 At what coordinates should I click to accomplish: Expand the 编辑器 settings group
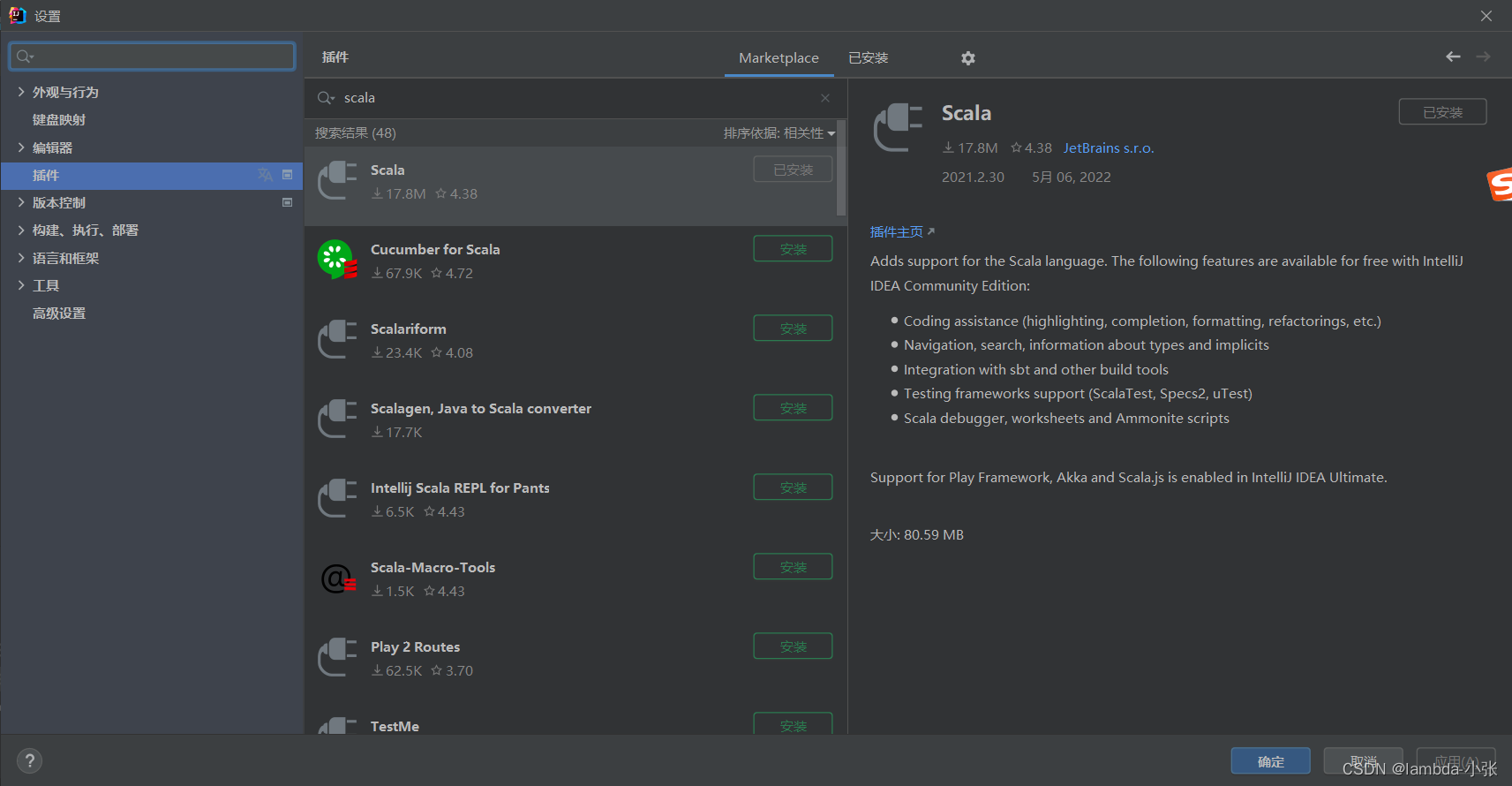[21, 147]
